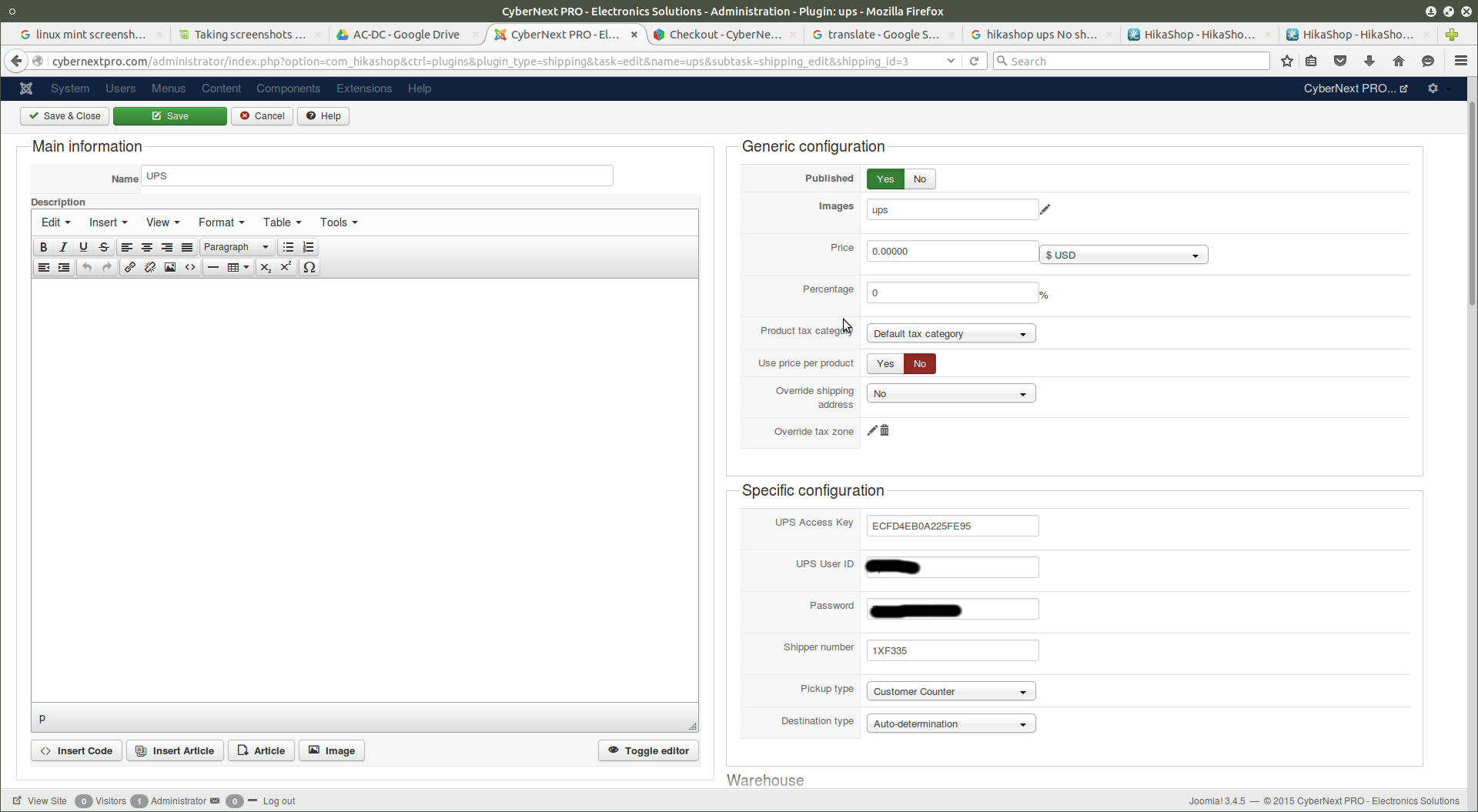Viewport: 1478px width, 812px height.
Task: Insert a numbered list
Action: (x=309, y=247)
